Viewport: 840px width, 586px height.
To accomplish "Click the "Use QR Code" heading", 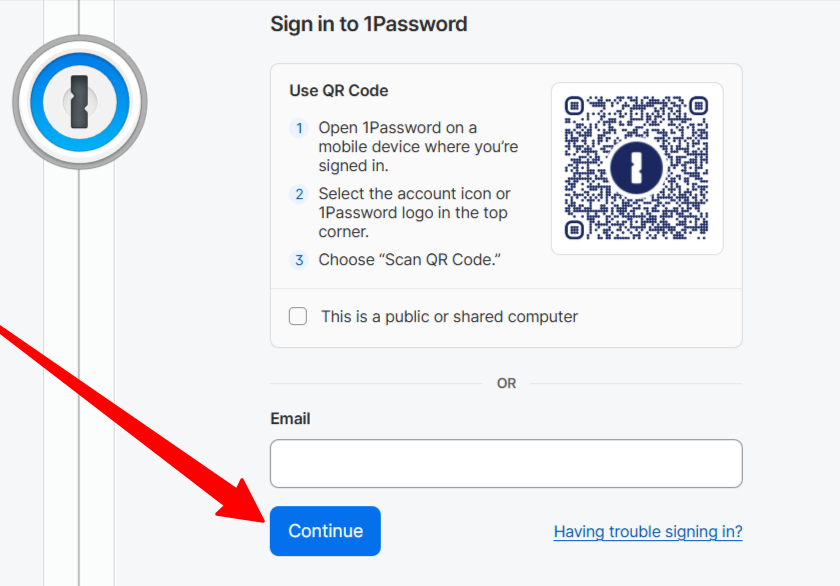I will point(339,91).
